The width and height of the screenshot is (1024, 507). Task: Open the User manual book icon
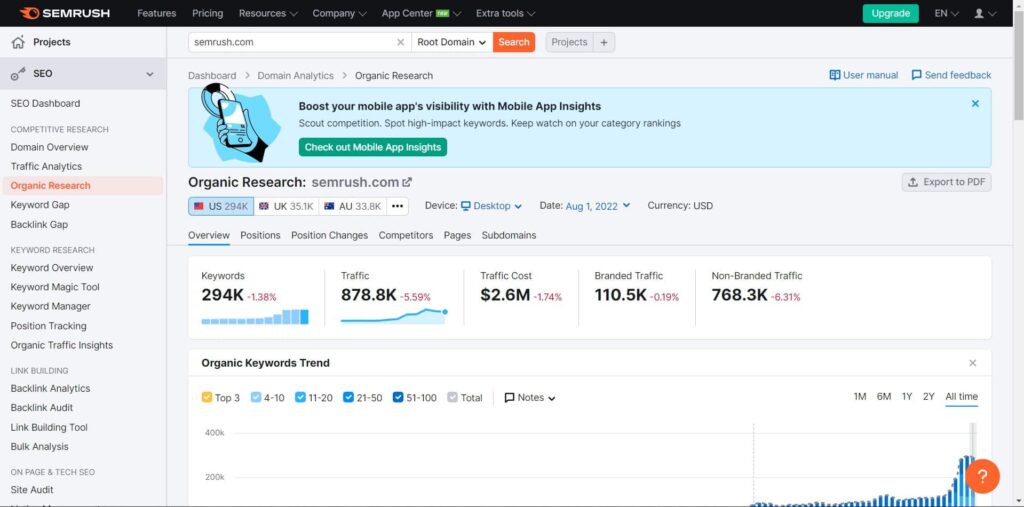click(835, 75)
